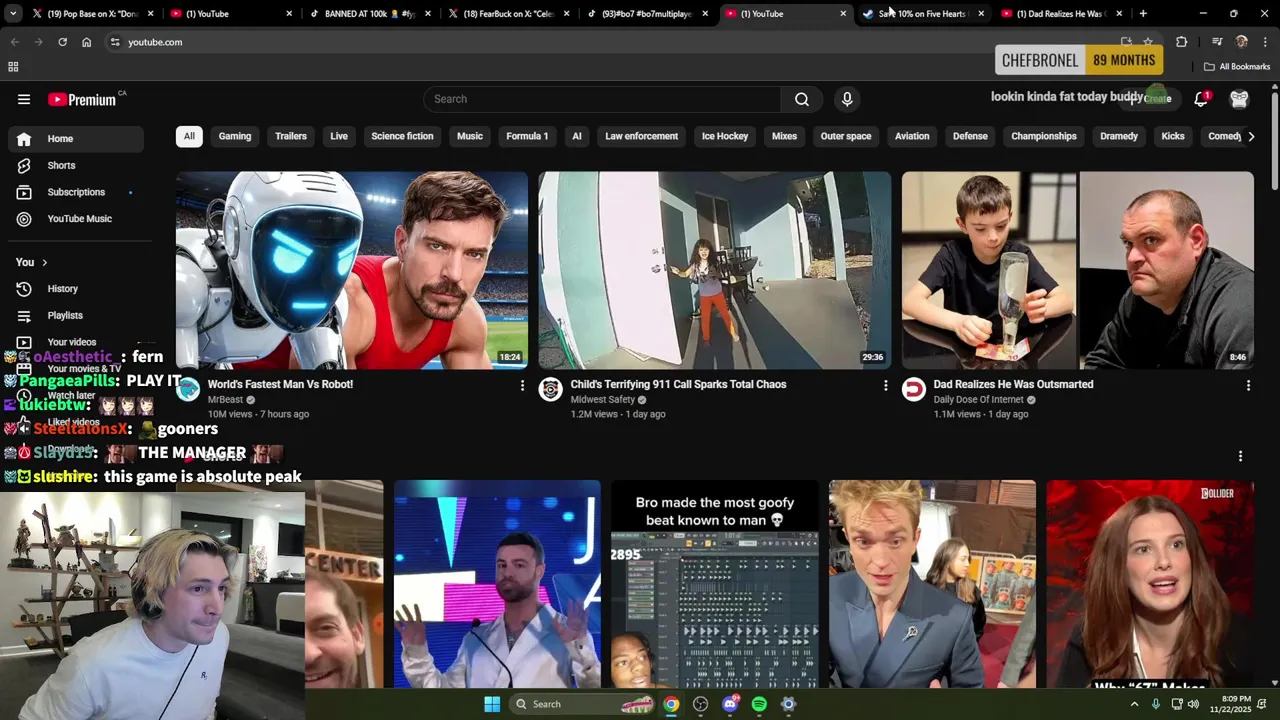Viewport: 1280px width, 720px height.
Task: Open the MrBeast channel avatar
Action: pos(188,390)
